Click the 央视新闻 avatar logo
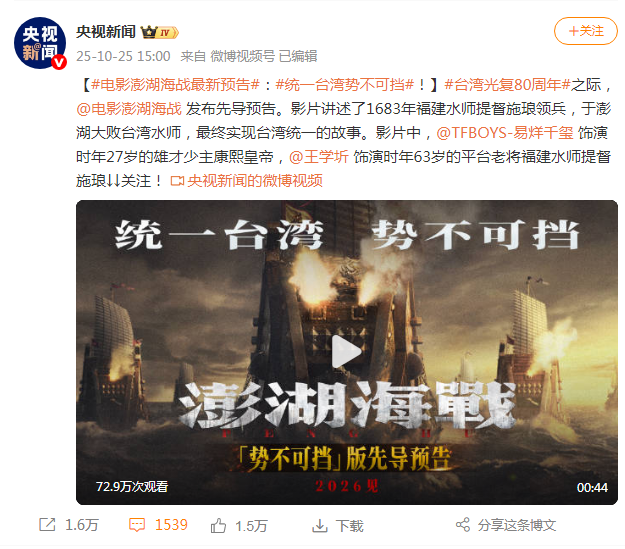 tap(39, 43)
